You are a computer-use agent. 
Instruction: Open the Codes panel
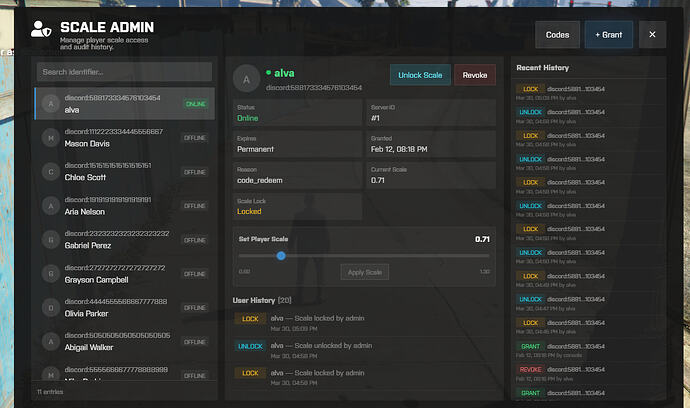click(557, 35)
